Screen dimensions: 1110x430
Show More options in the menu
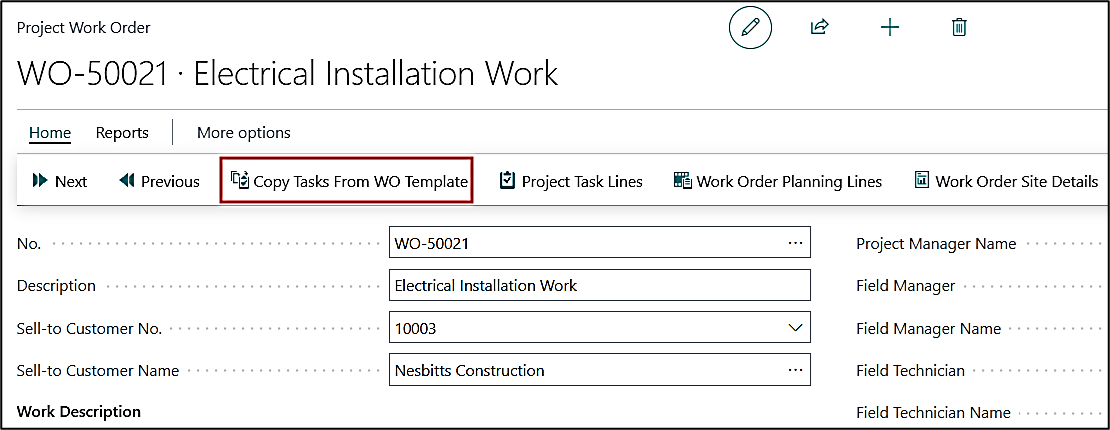point(244,132)
